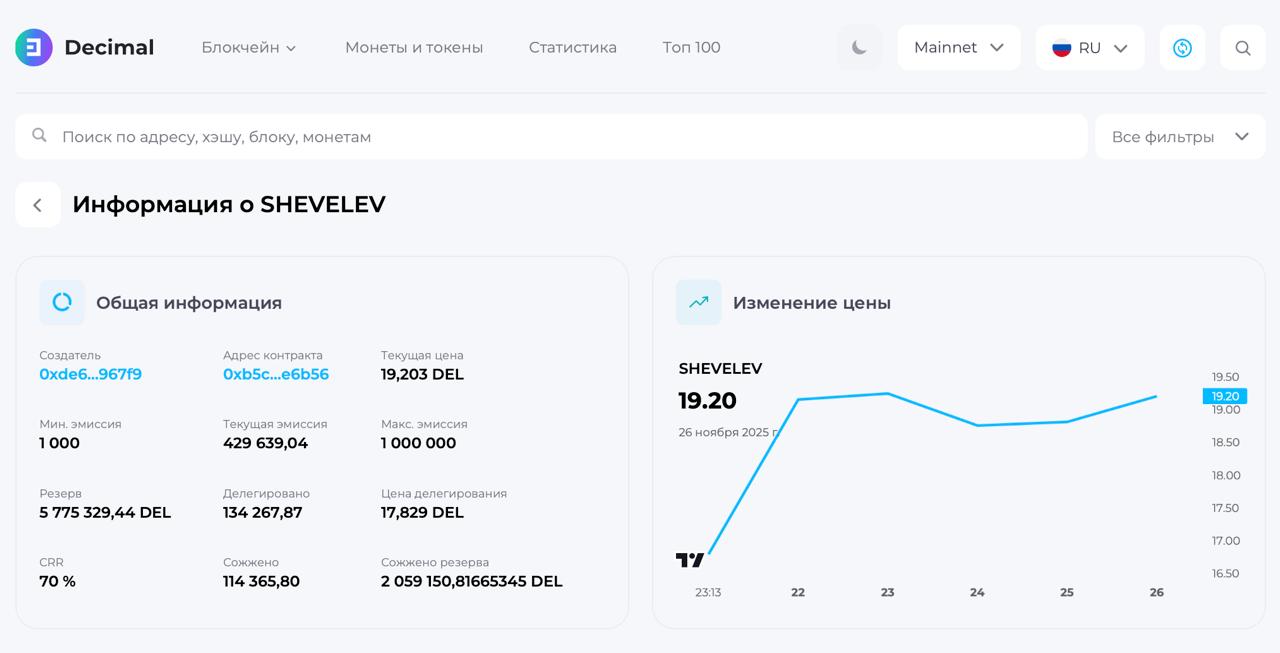Image resolution: width=1280 pixels, height=653 pixels.
Task: Click chart date label 26
Action: pos(1157,592)
